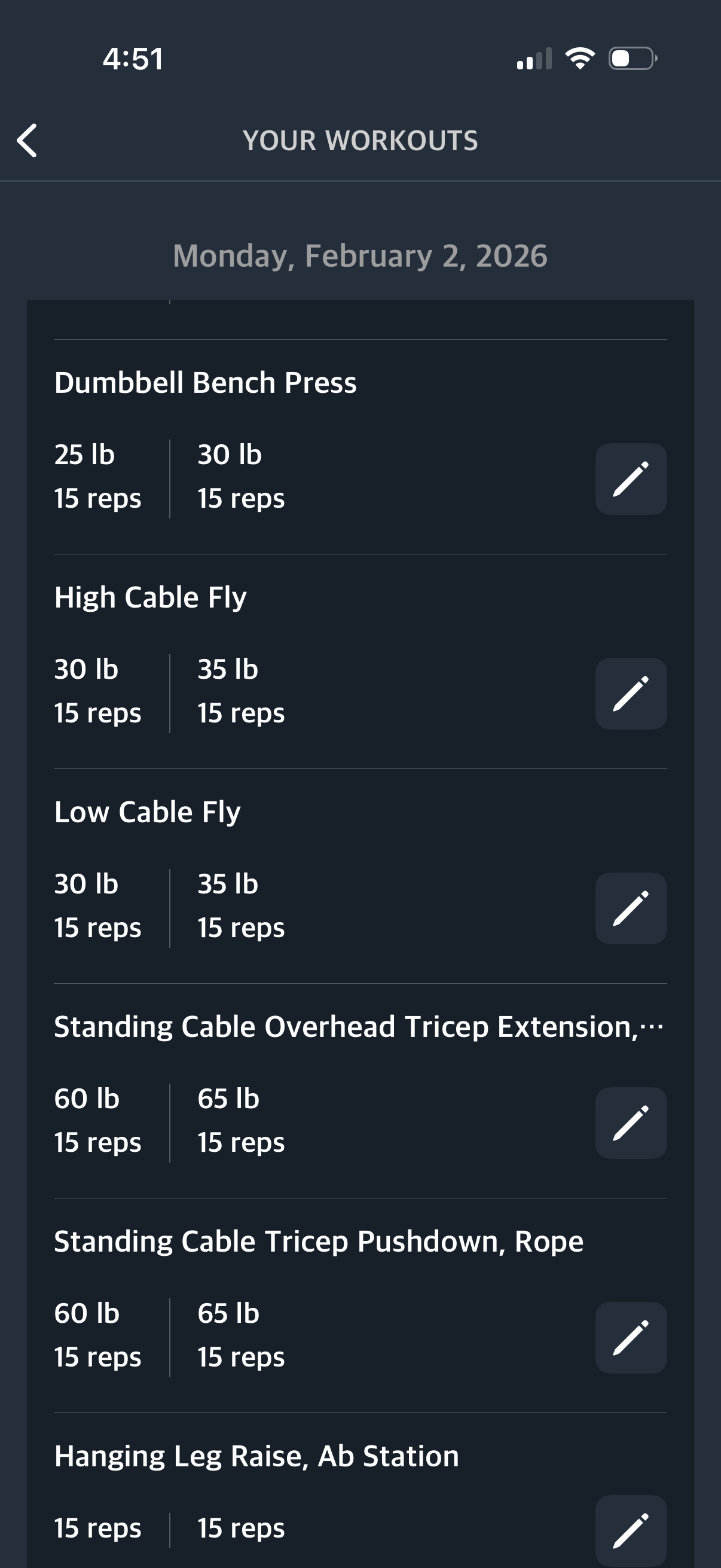Tap the Hanging Leg Raise, Ab Station title
This screenshot has width=721, height=1568.
[x=256, y=1457]
